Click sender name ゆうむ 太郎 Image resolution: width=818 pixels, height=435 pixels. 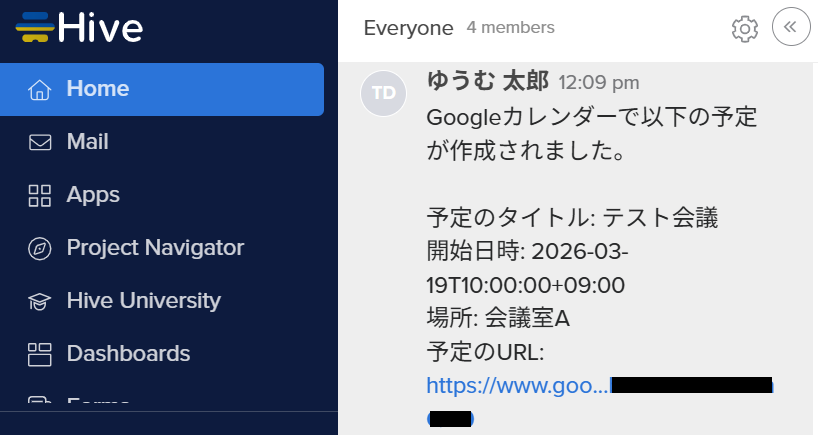tap(488, 81)
